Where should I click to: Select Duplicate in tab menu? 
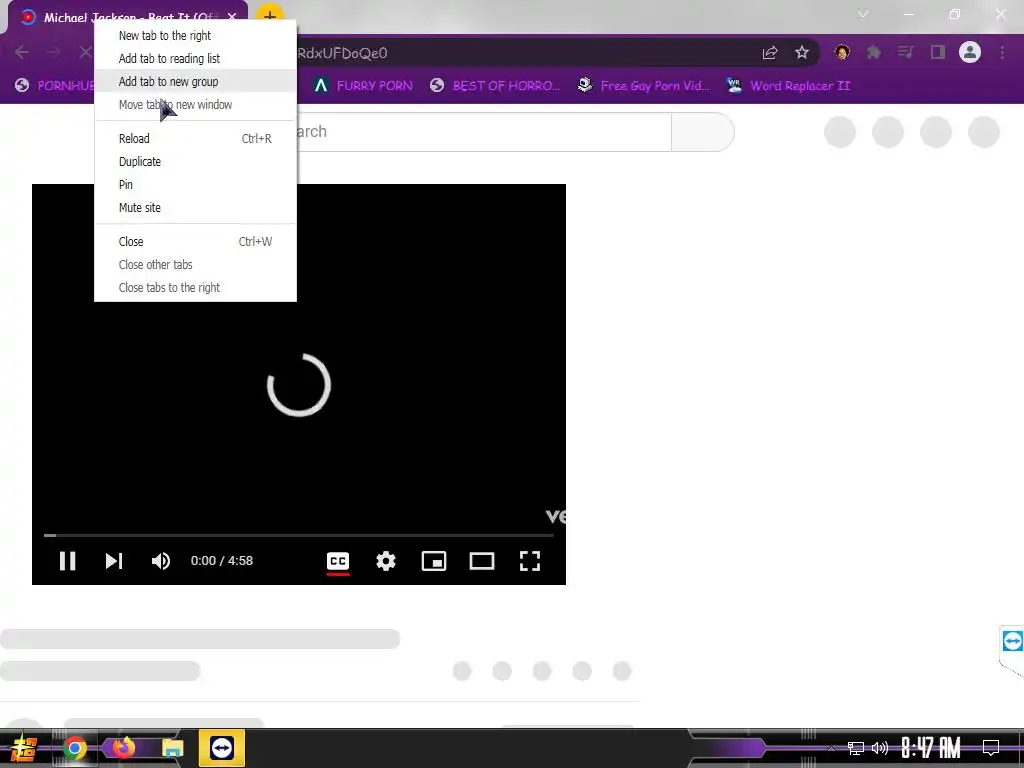click(x=195, y=161)
